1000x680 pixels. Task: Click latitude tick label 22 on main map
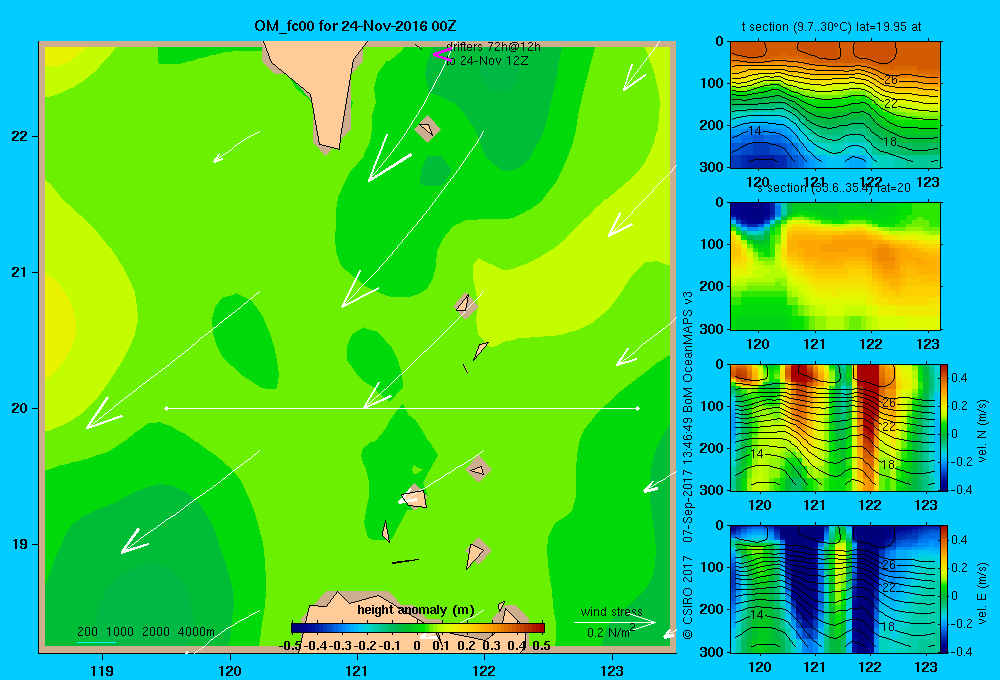click(x=20, y=137)
